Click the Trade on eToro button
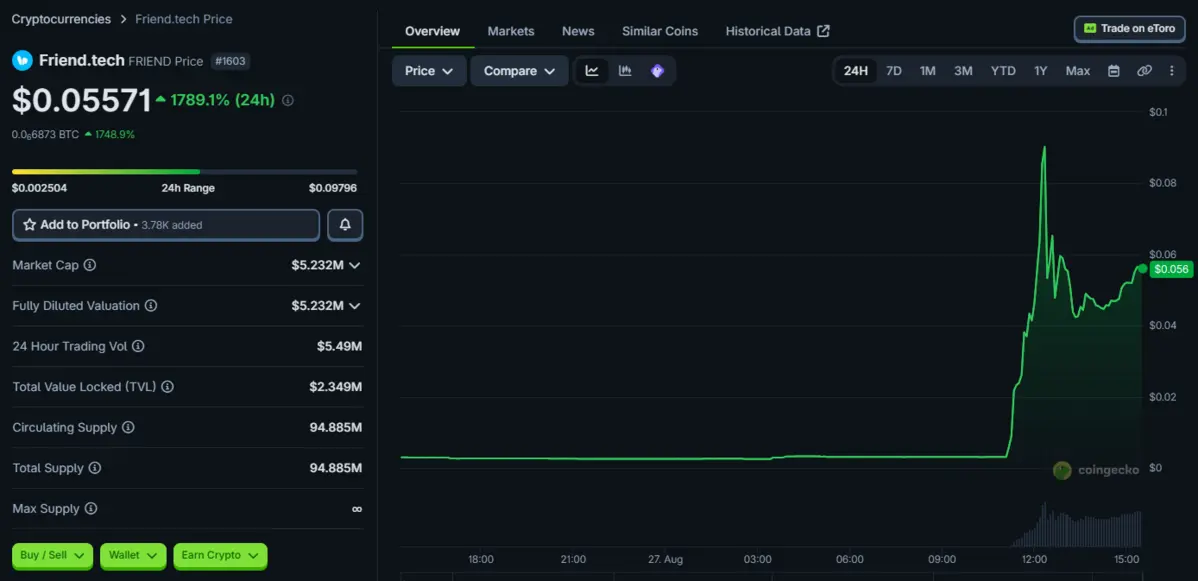Image resolution: width=1198 pixels, height=581 pixels. pos(1129,28)
